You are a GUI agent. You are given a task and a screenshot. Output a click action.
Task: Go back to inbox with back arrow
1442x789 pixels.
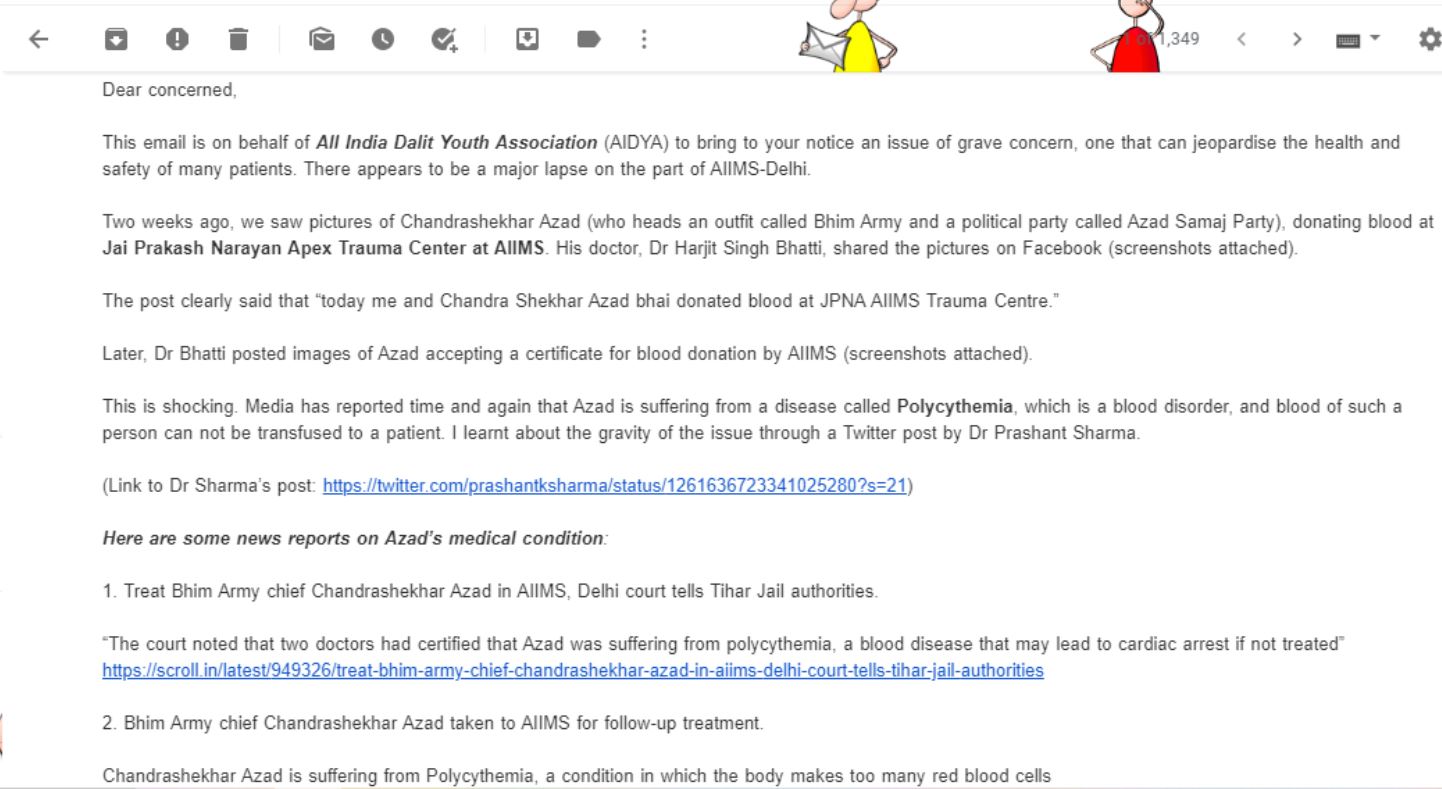click(38, 39)
